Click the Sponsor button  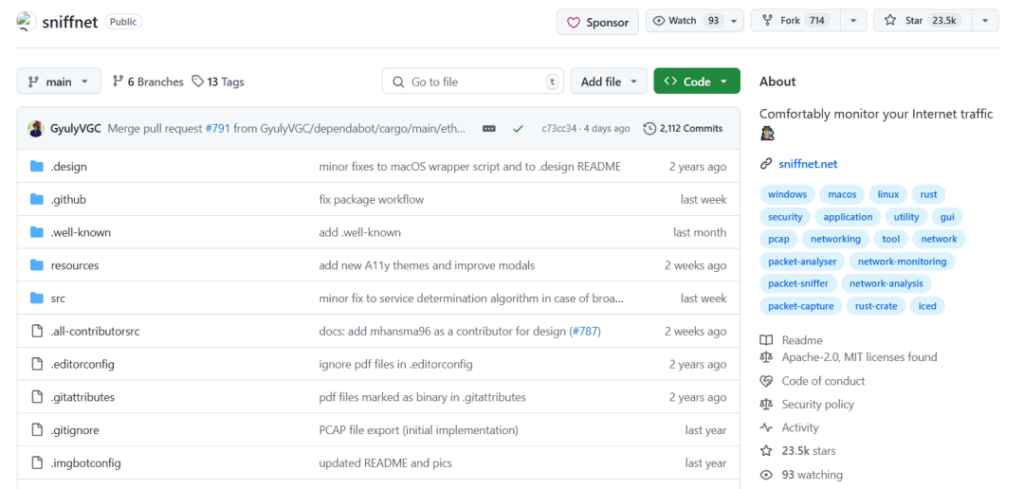pos(598,22)
